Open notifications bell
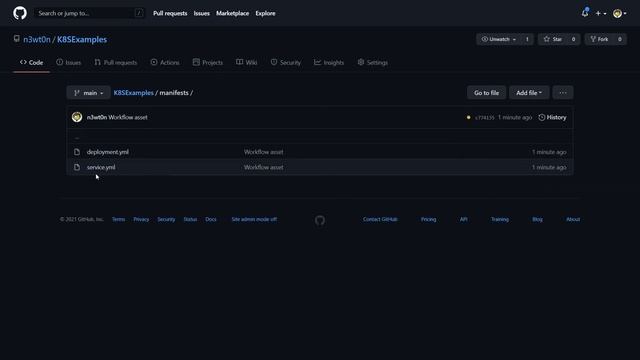 585,13
